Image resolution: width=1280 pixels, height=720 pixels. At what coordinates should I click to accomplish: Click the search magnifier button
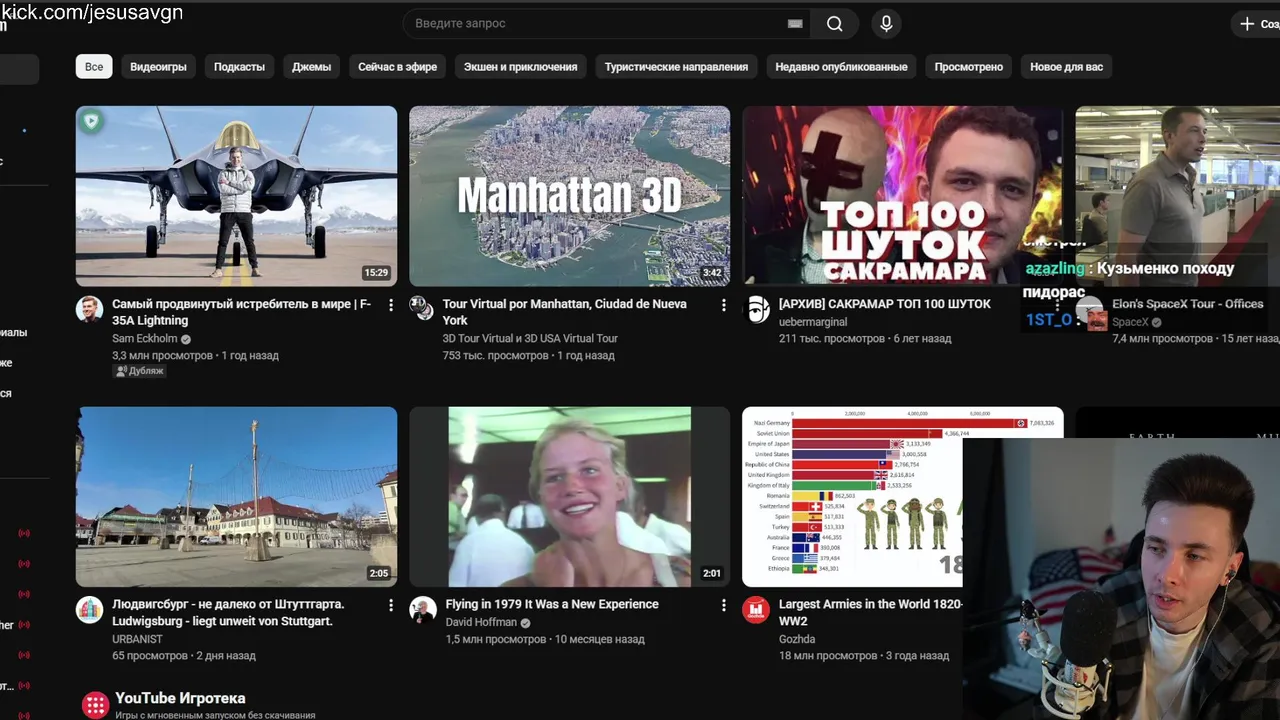click(835, 24)
